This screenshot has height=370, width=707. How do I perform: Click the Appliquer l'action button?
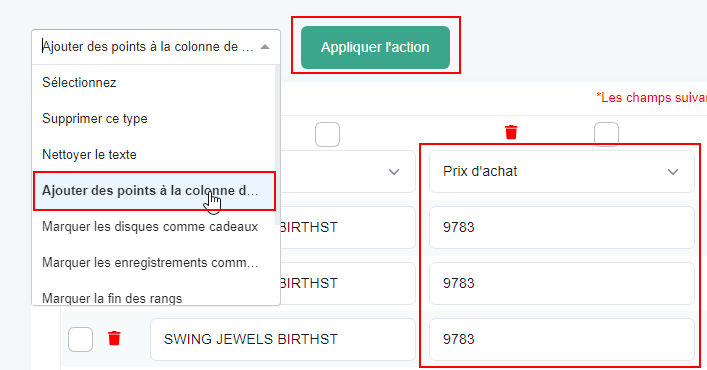(375, 47)
